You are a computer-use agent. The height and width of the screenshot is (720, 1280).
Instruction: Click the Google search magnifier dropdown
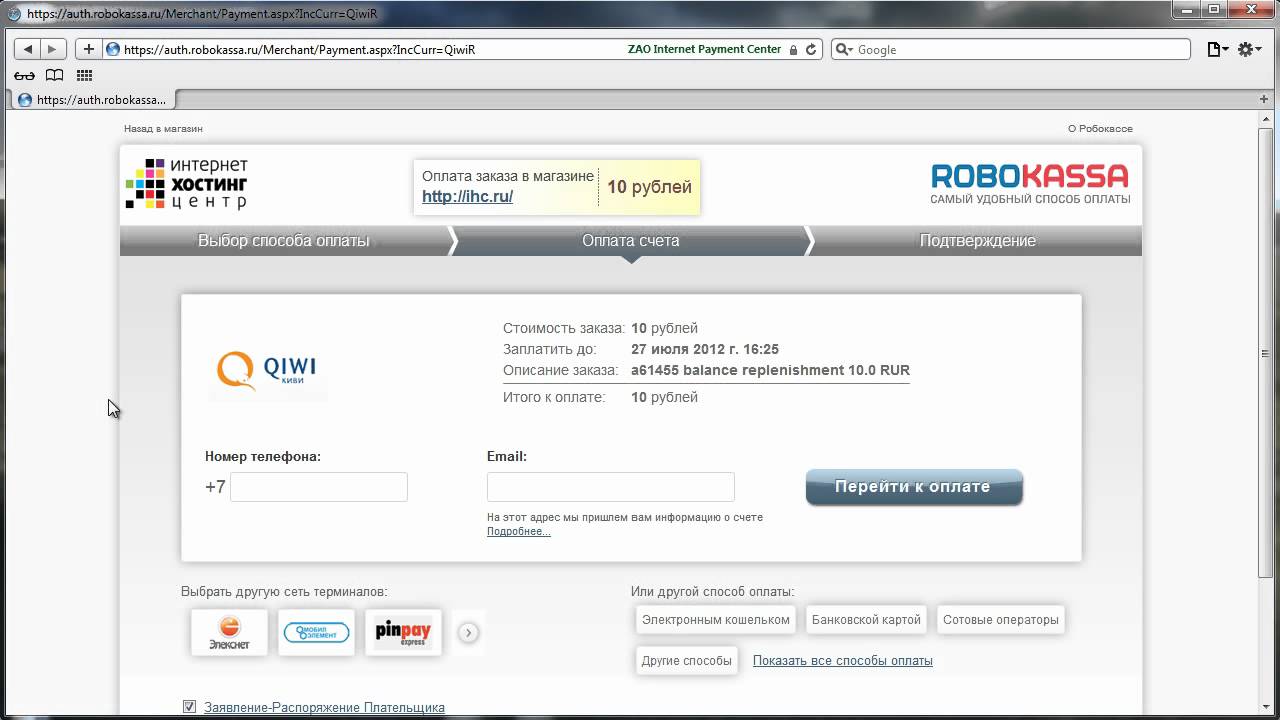[x=845, y=49]
